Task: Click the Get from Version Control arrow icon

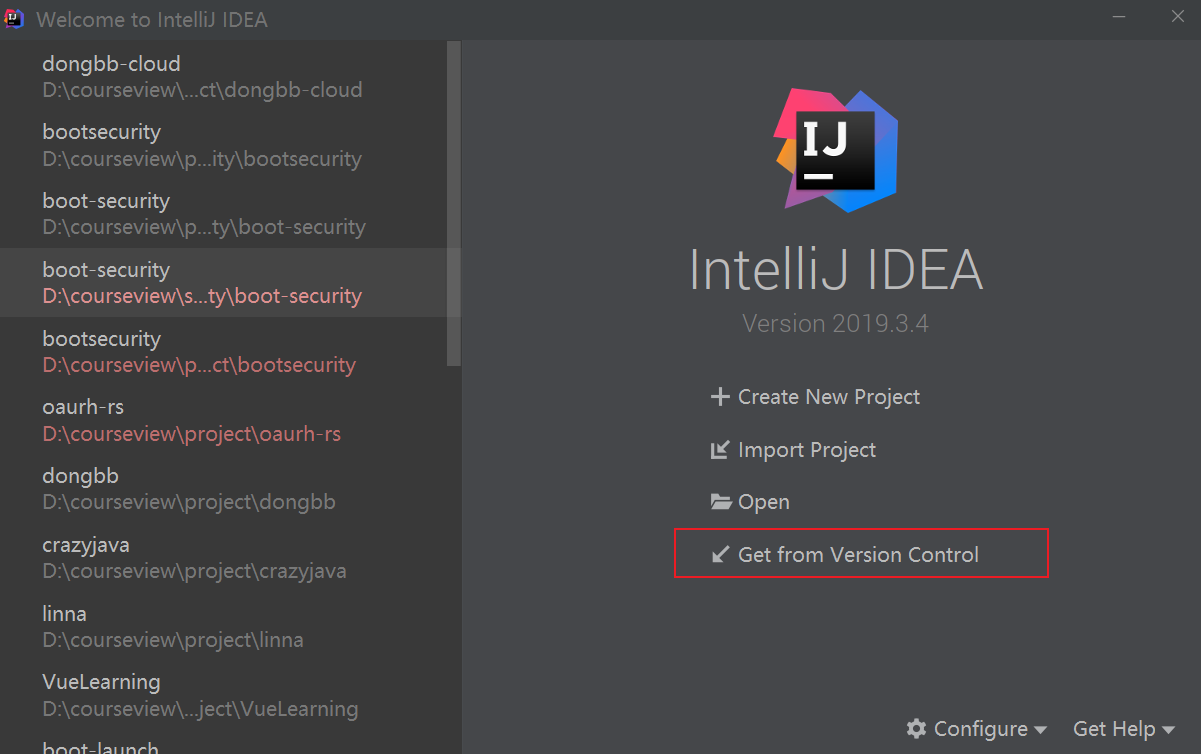Action: click(x=720, y=554)
